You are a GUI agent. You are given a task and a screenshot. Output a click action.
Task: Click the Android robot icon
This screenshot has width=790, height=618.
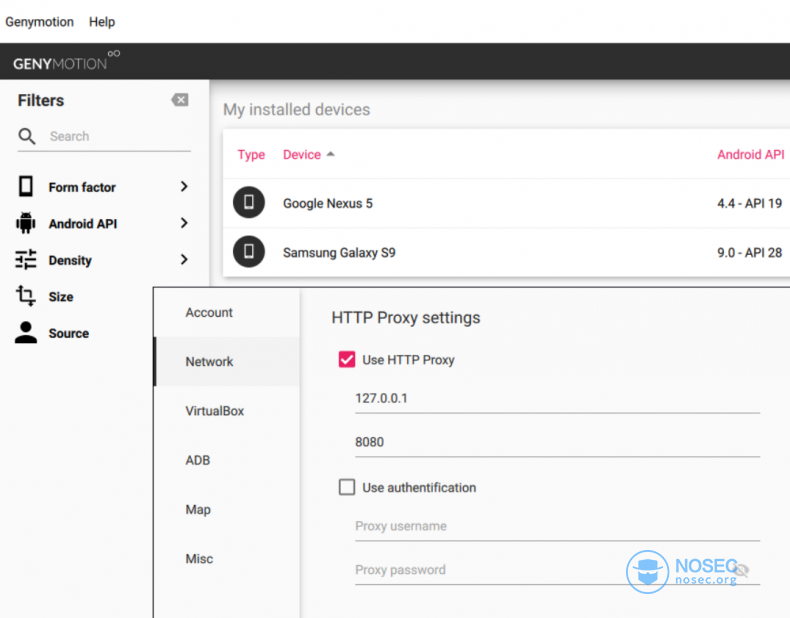pyautogui.click(x=26, y=223)
